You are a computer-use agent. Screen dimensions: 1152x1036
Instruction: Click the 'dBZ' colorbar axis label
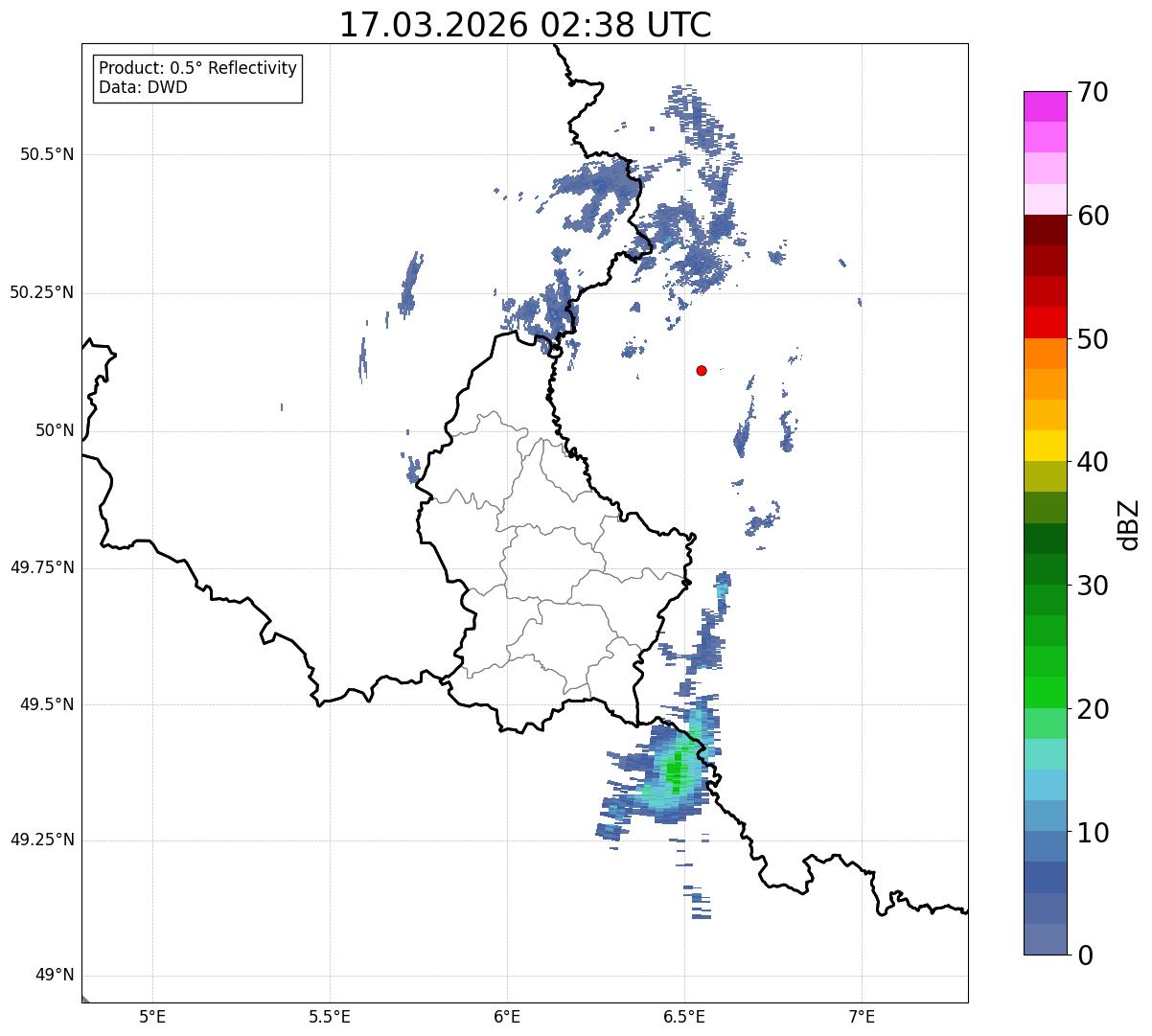click(1129, 523)
